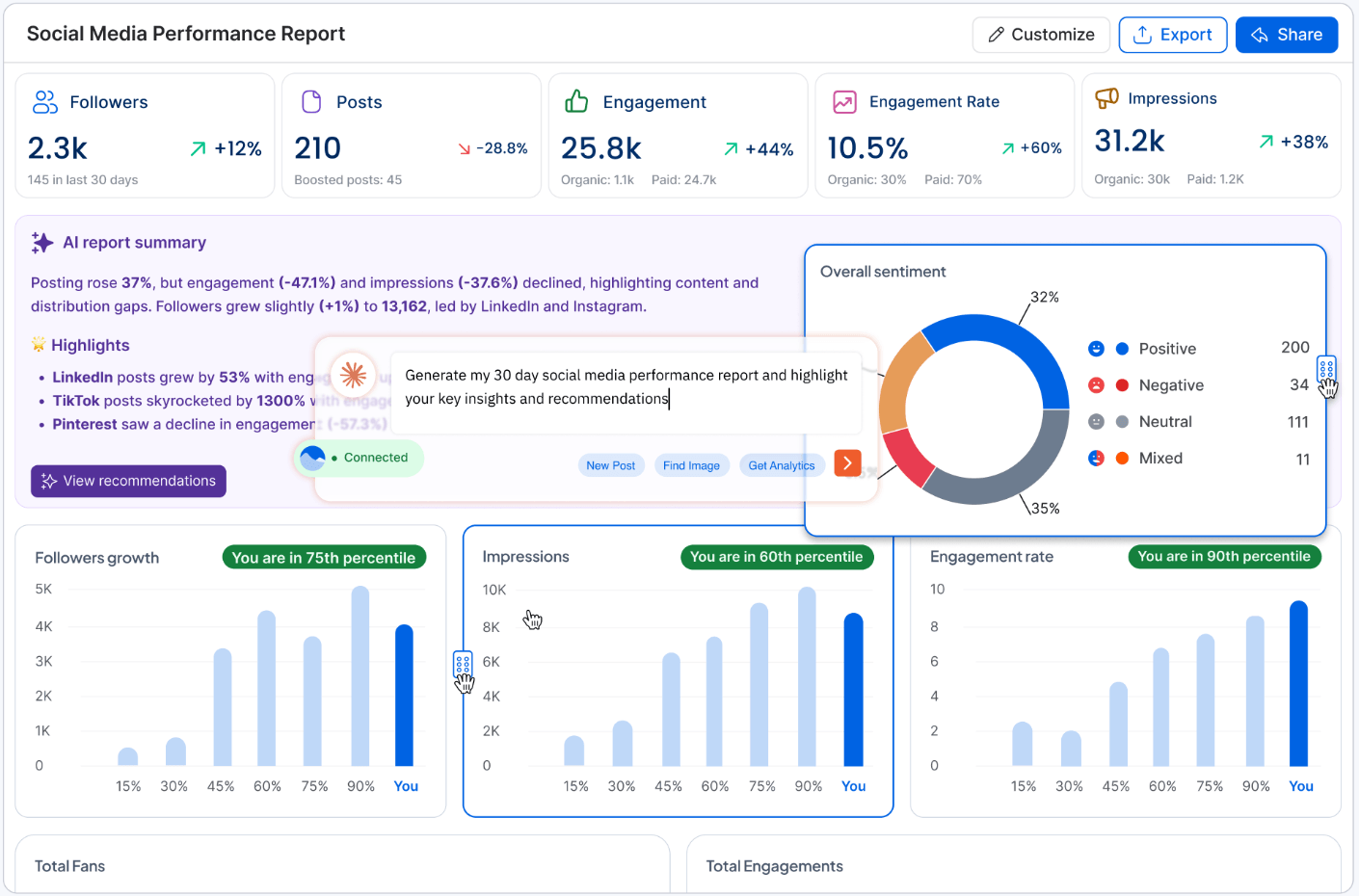Click the drag handle on Overall sentiment card
This screenshot has width=1359, height=896.
coord(1326,369)
